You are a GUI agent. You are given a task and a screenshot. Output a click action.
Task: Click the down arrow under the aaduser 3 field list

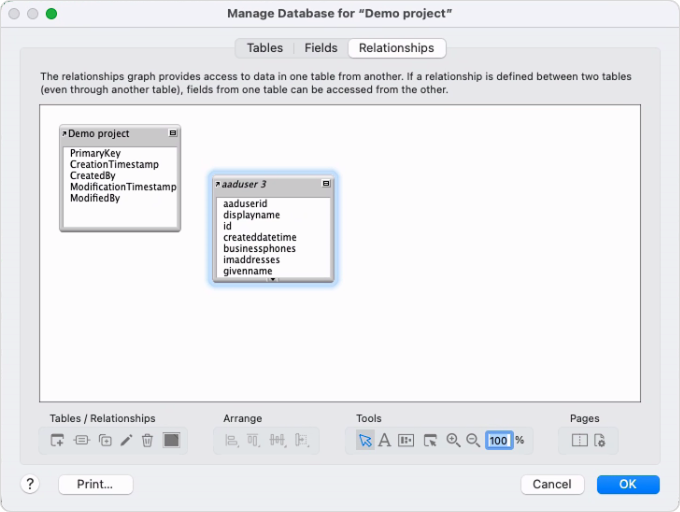pyautogui.click(x=273, y=279)
